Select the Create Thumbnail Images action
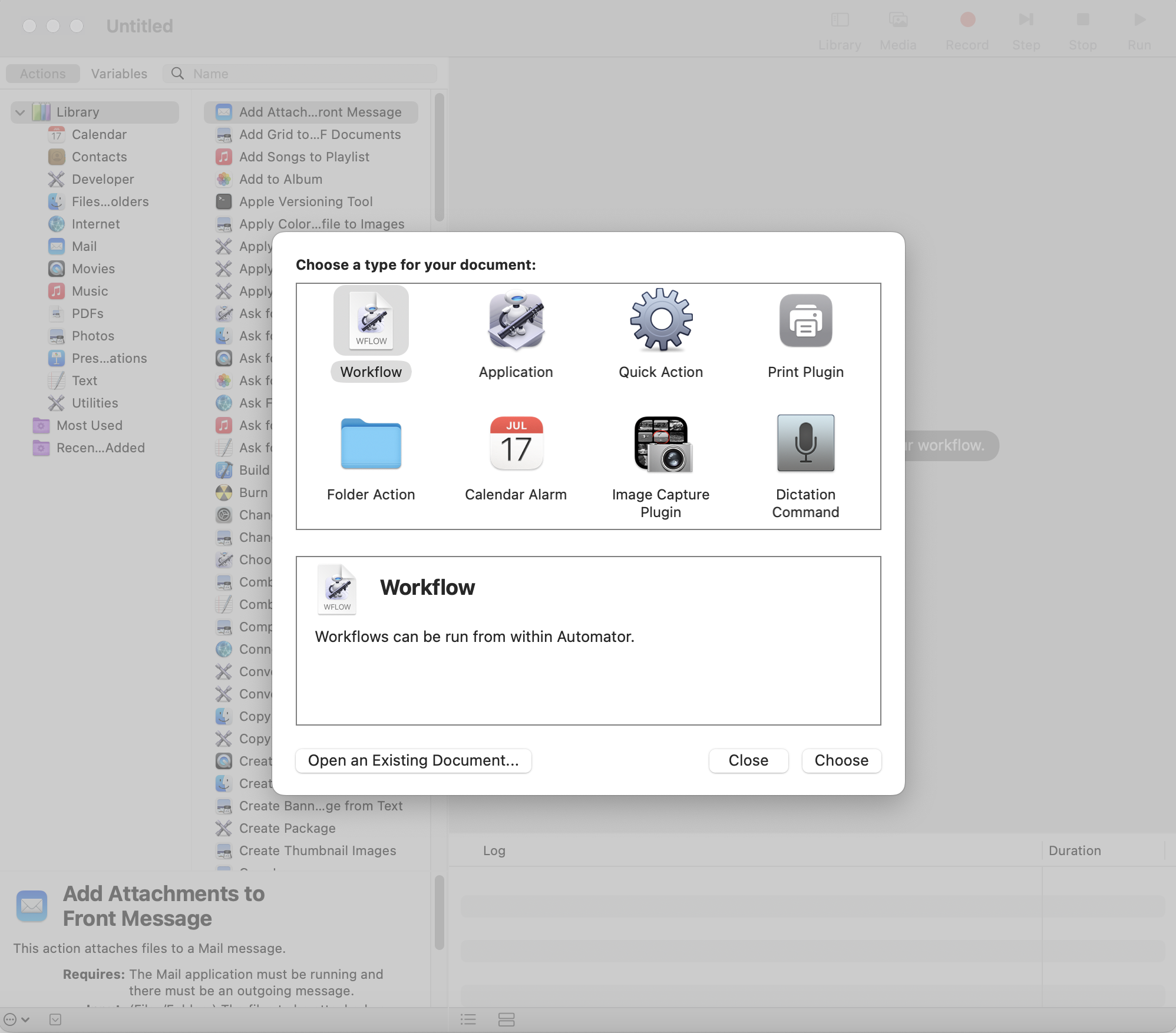Image resolution: width=1176 pixels, height=1033 pixels. click(311, 850)
